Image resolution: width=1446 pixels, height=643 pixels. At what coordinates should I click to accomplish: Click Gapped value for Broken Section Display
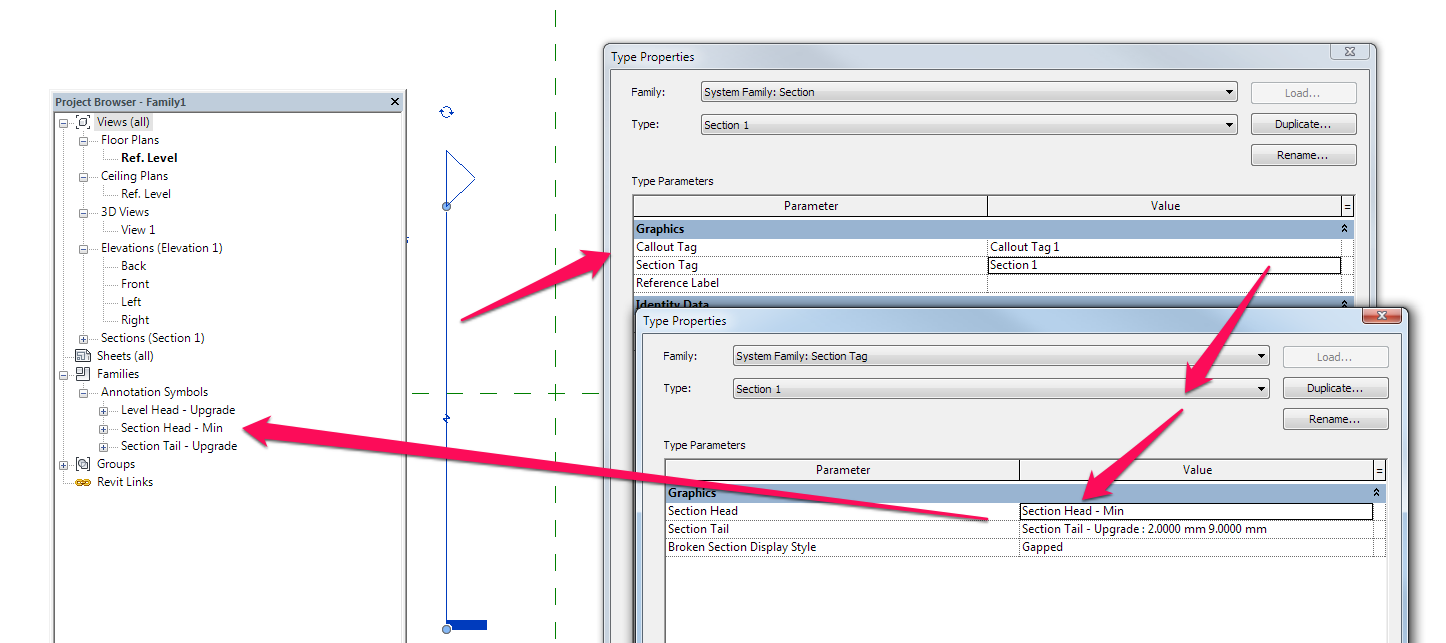(x=1196, y=547)
